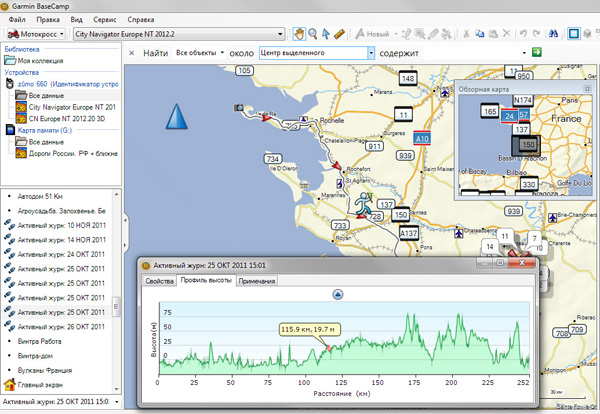Click the round up-arrow button above elevation graph
The width and height of the screenshot is (600, 414).
click(x=338, y=295)
